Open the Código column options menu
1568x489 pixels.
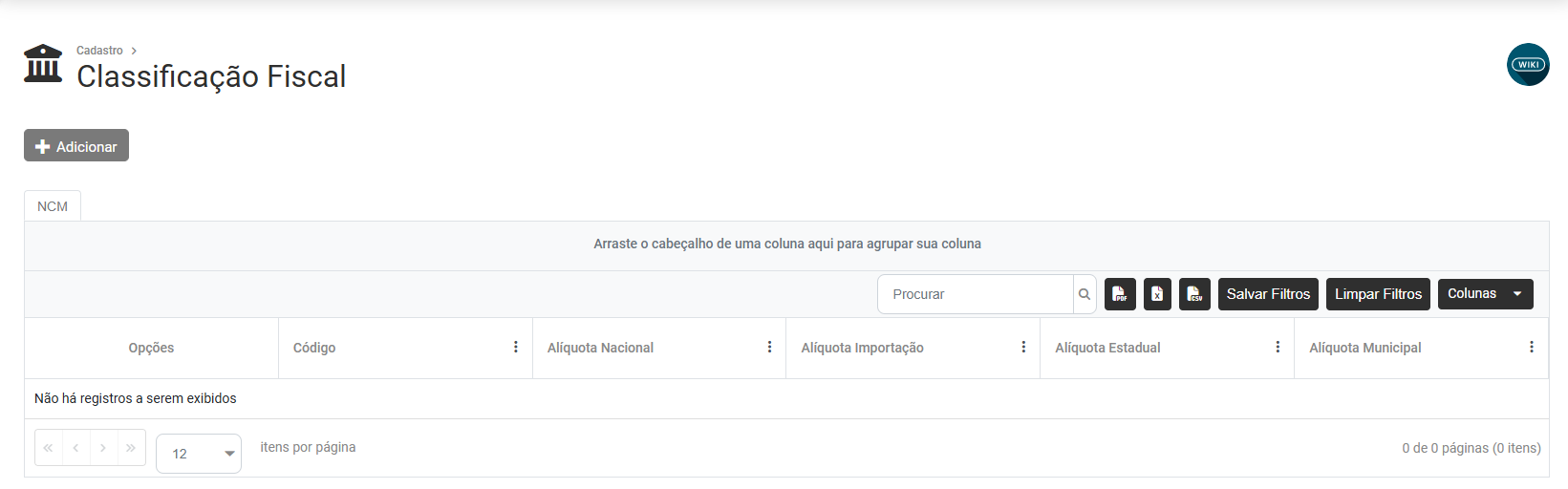(516, 348)
